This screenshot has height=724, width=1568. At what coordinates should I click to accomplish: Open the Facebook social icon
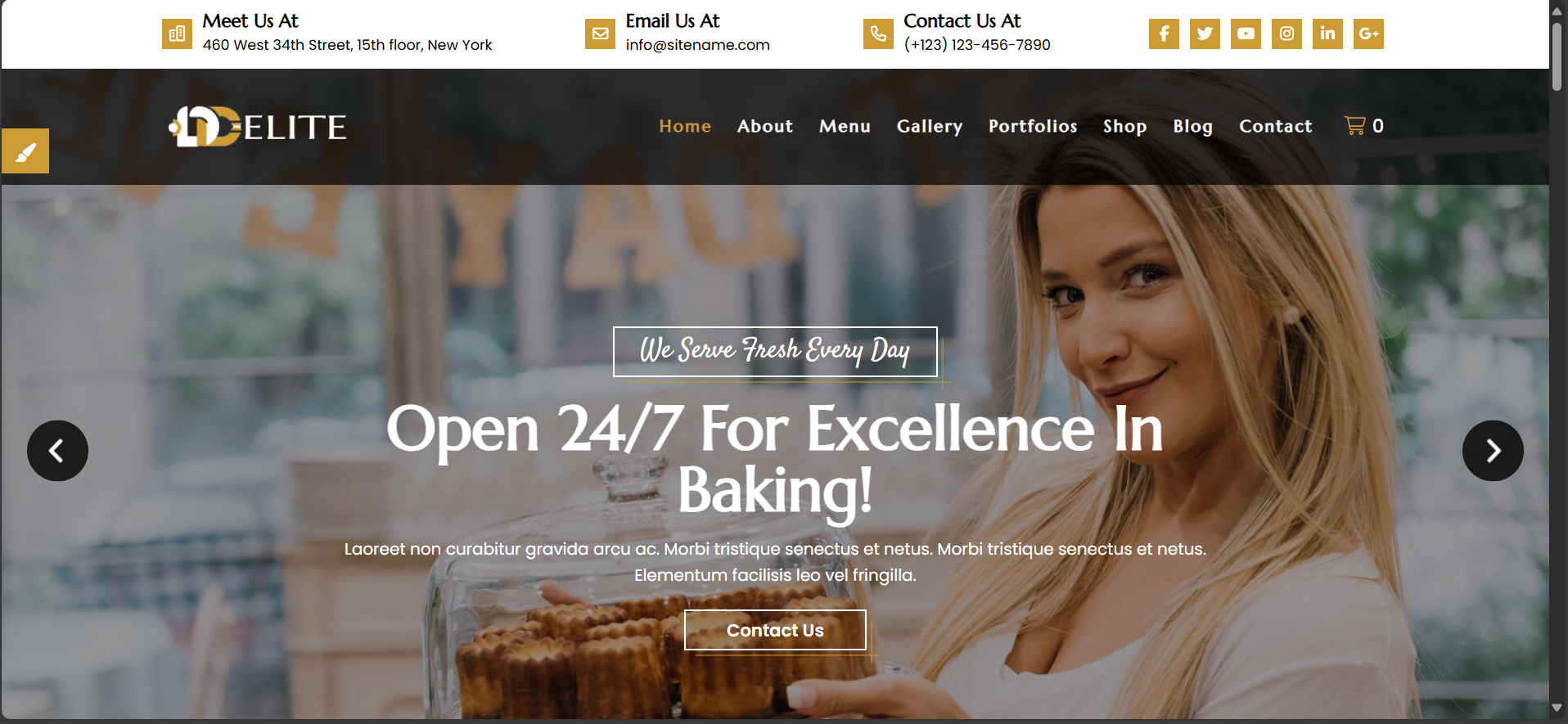pos(1164,34)
